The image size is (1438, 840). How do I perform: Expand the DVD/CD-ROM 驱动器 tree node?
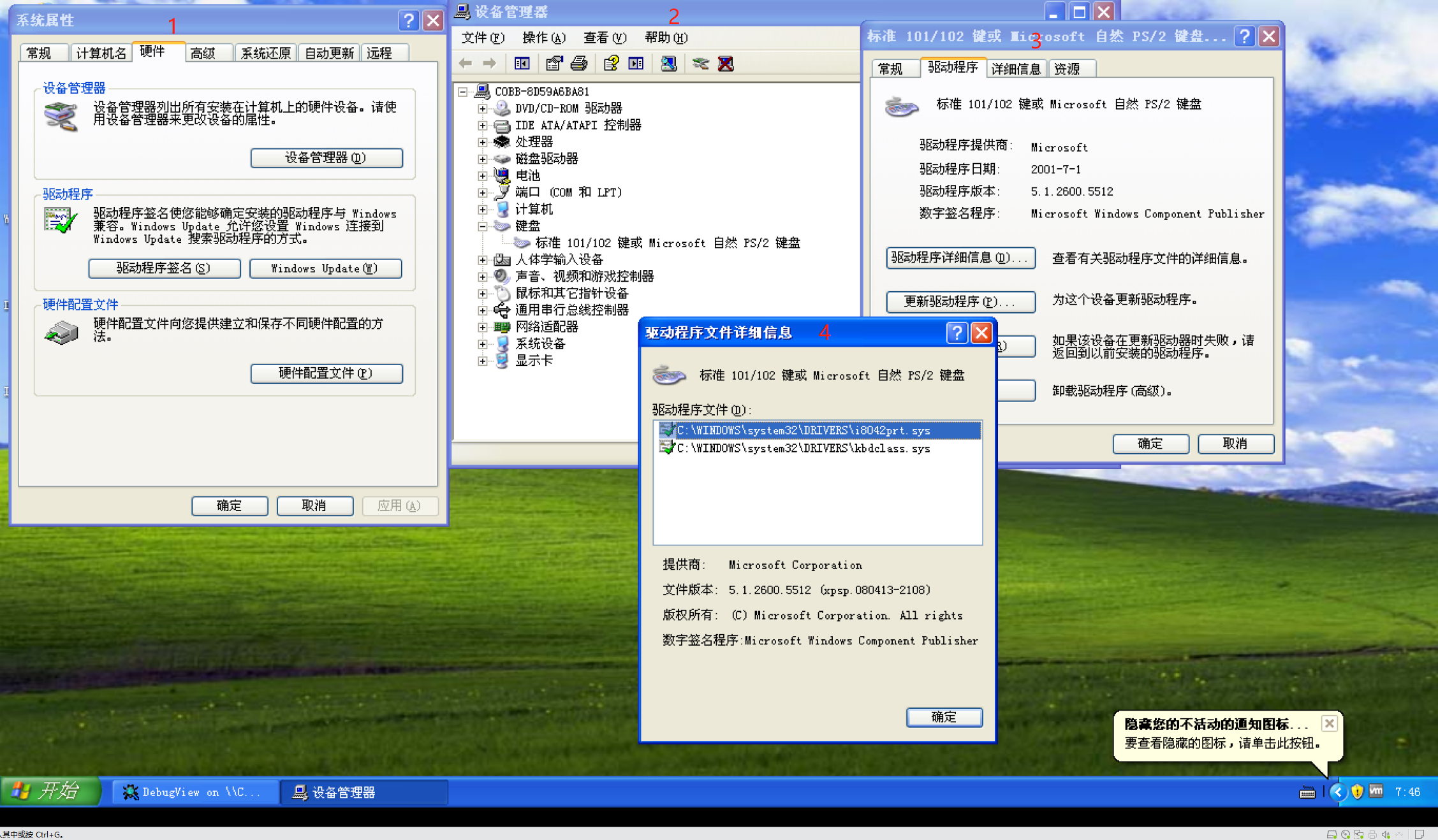pos(483,108)
